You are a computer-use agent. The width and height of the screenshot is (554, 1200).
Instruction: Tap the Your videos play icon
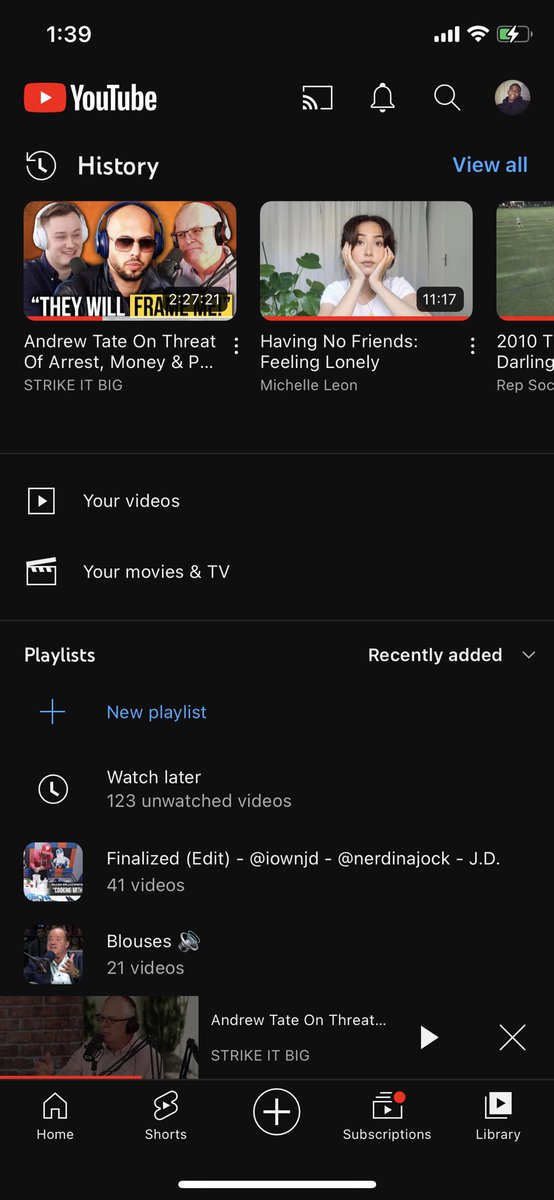click(x=41, y=501)
